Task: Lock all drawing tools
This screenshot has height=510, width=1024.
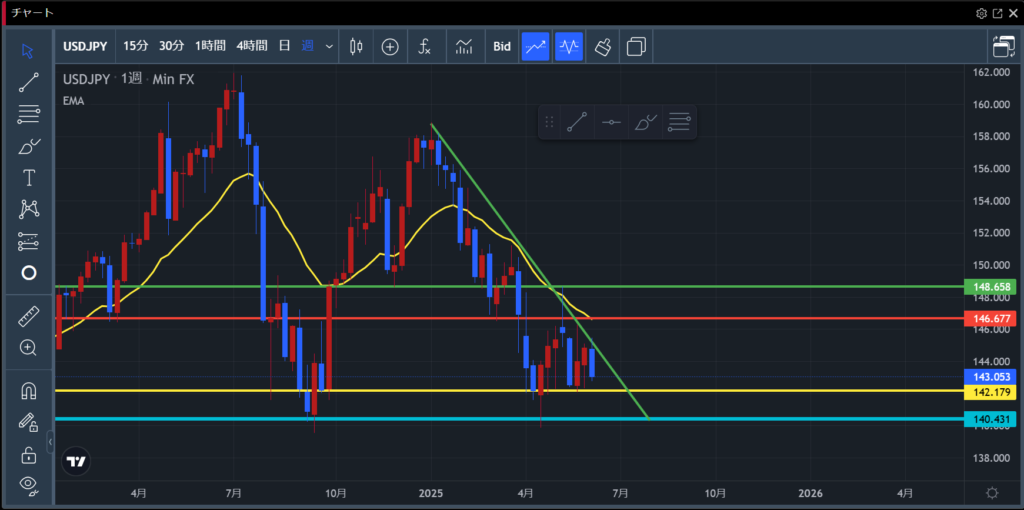Action: click(28, 454)
